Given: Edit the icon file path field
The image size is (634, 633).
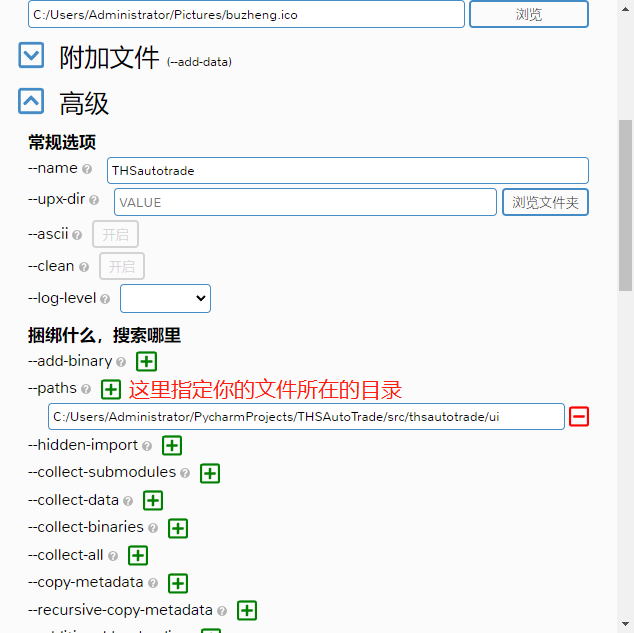Looking at the screenshot, I should (x=246, y=14).
